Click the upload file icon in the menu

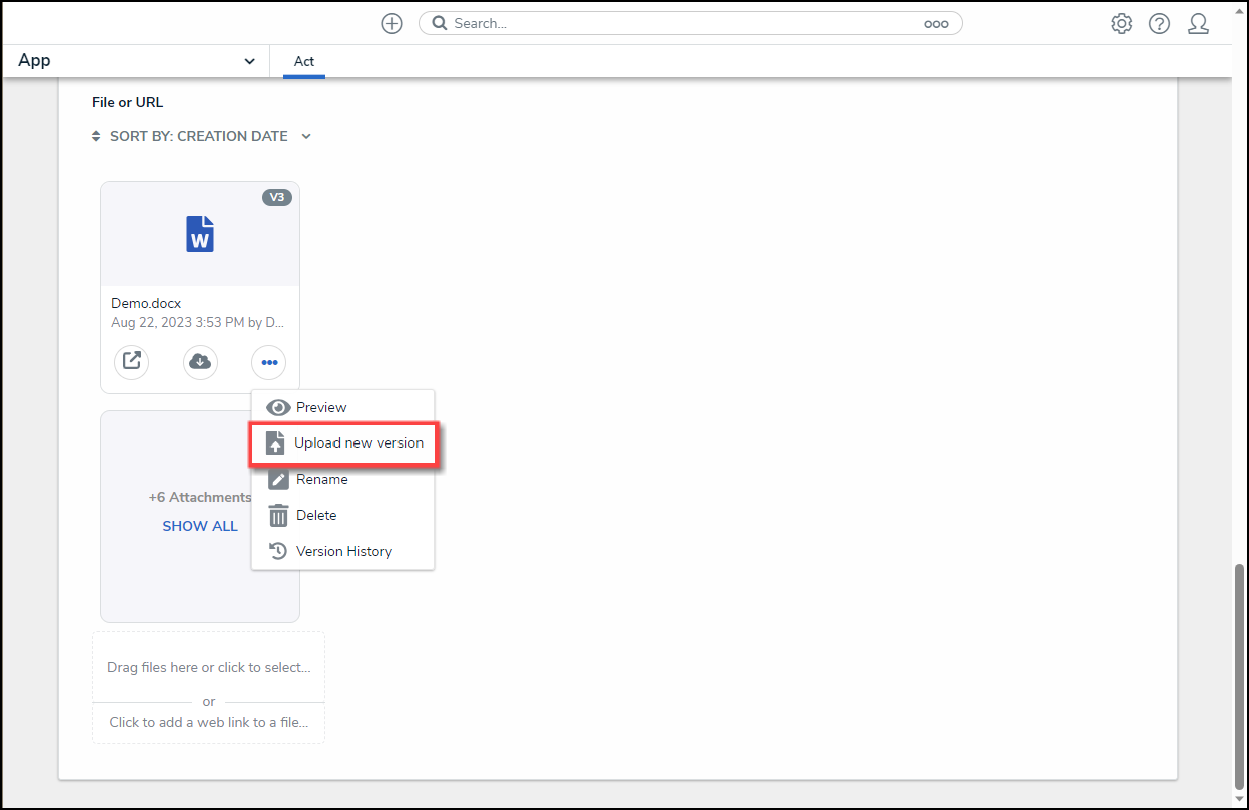pyautogui.click(x=275, y=443)
